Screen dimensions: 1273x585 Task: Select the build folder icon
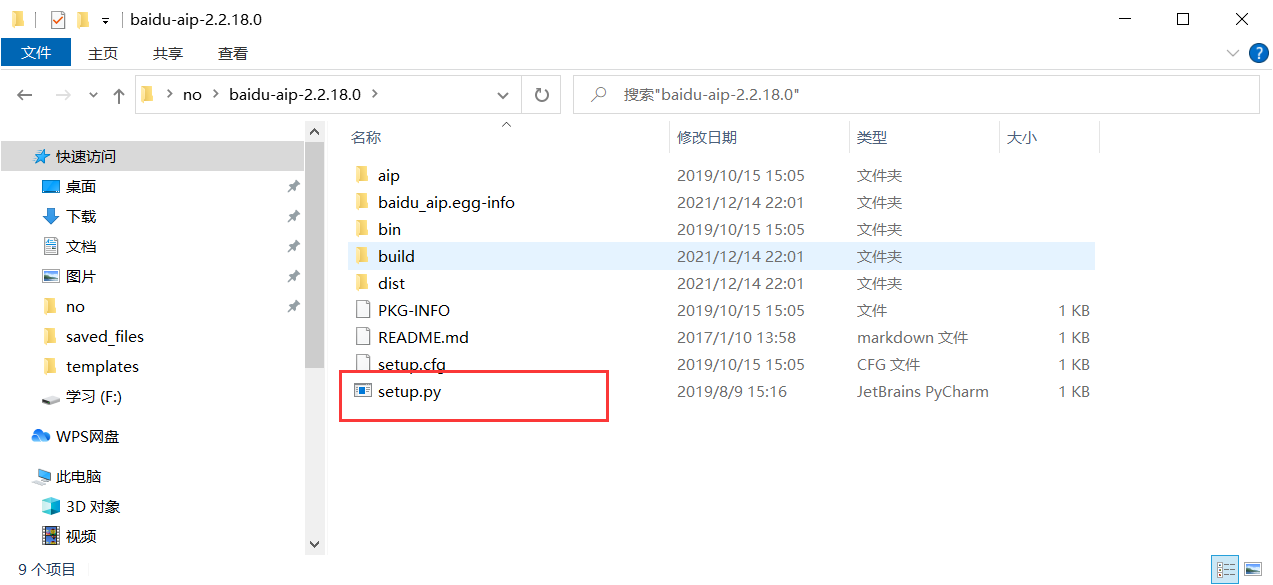[362, 256]
